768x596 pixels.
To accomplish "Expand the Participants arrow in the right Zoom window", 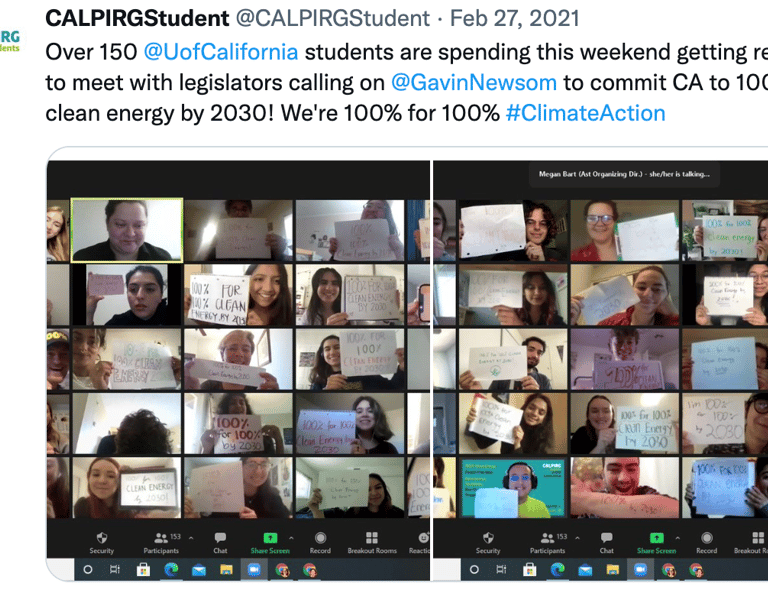I will (x=578, y=537).
